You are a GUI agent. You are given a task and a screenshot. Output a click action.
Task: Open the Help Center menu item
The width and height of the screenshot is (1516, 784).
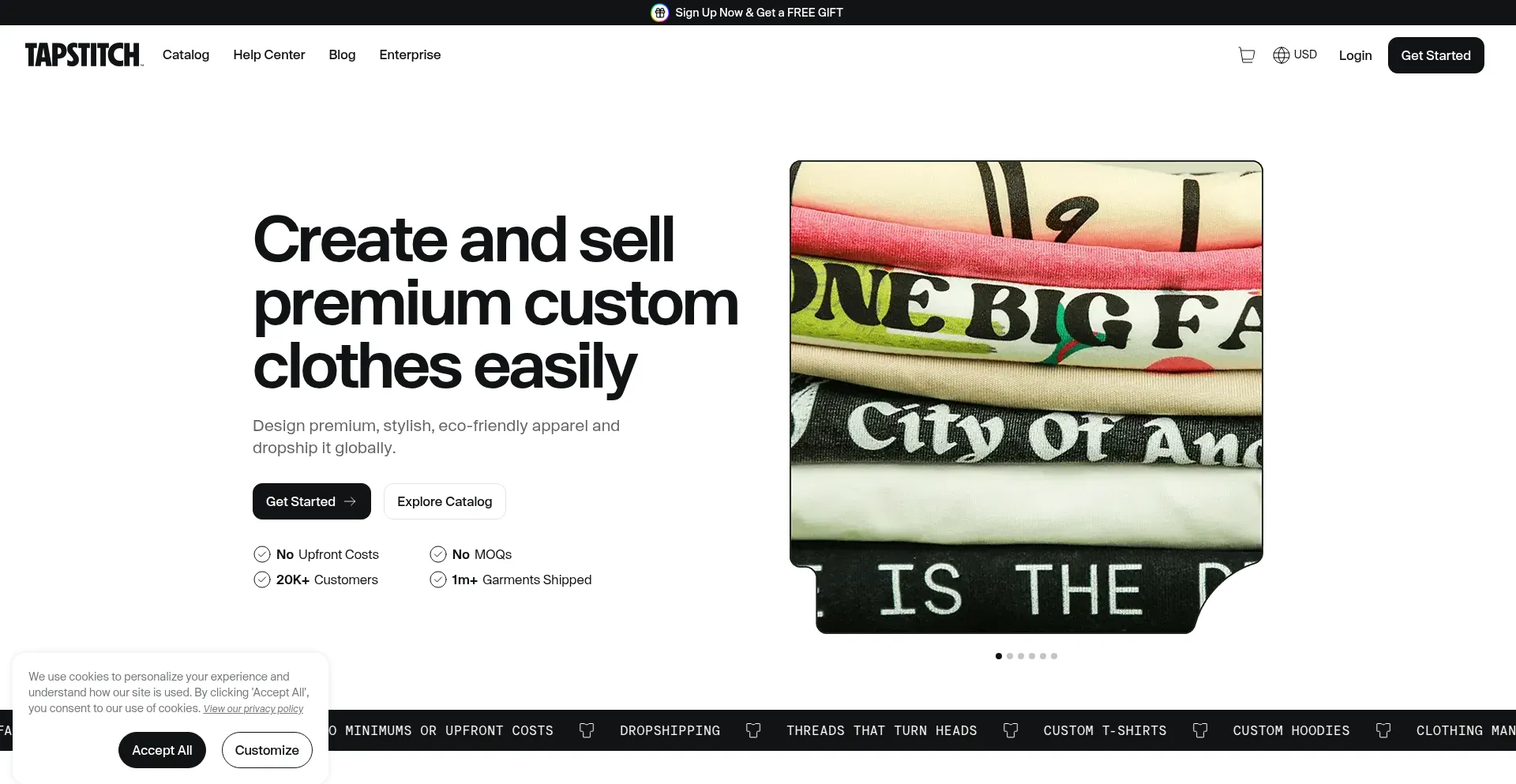tap(269, 54)
